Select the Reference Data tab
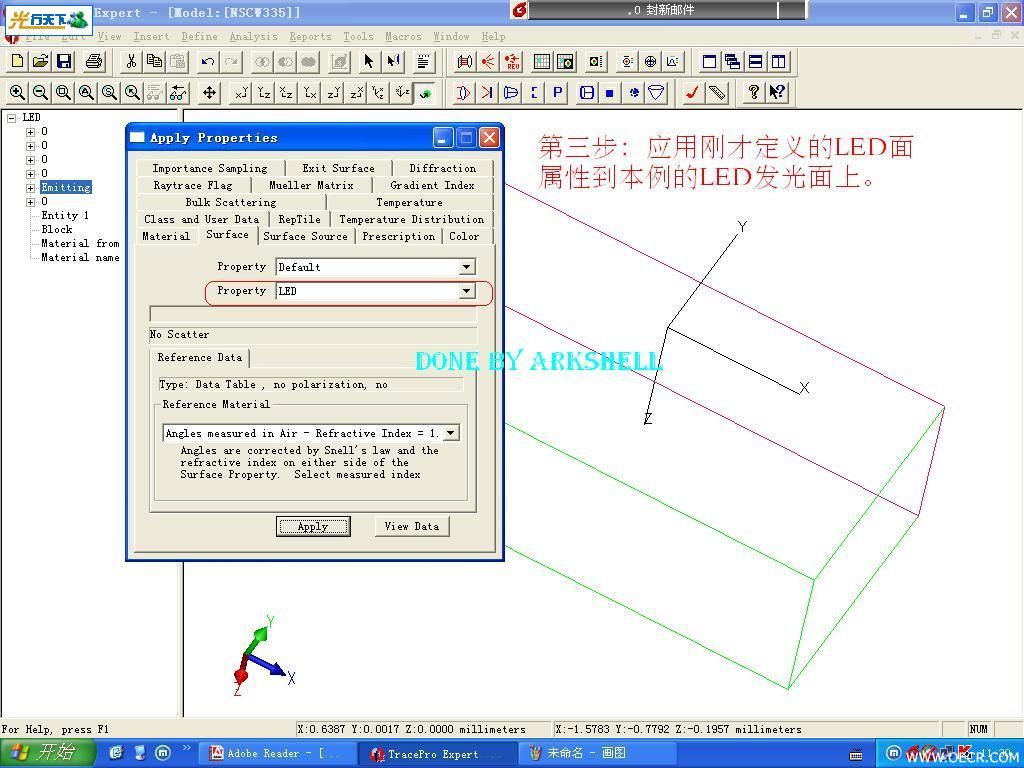1024x768 pixels. (200, 358)
